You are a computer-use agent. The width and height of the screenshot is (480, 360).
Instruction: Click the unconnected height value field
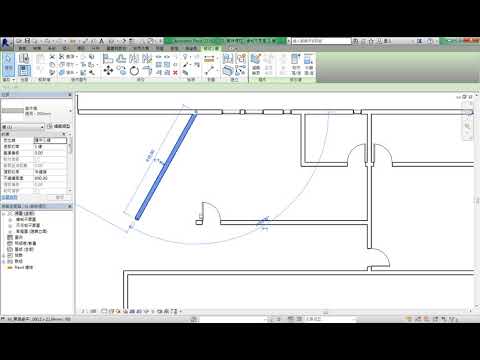(50, 178)
